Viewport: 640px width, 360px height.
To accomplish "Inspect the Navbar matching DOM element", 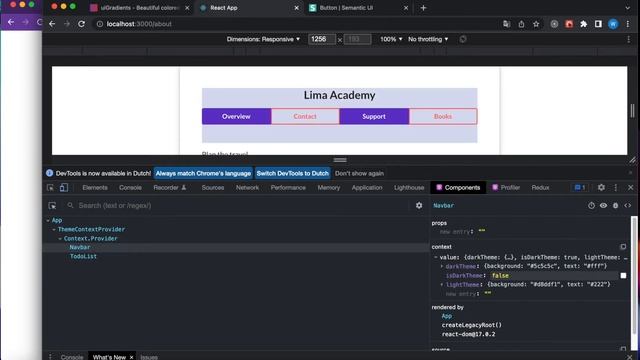I will click(603, 206).
